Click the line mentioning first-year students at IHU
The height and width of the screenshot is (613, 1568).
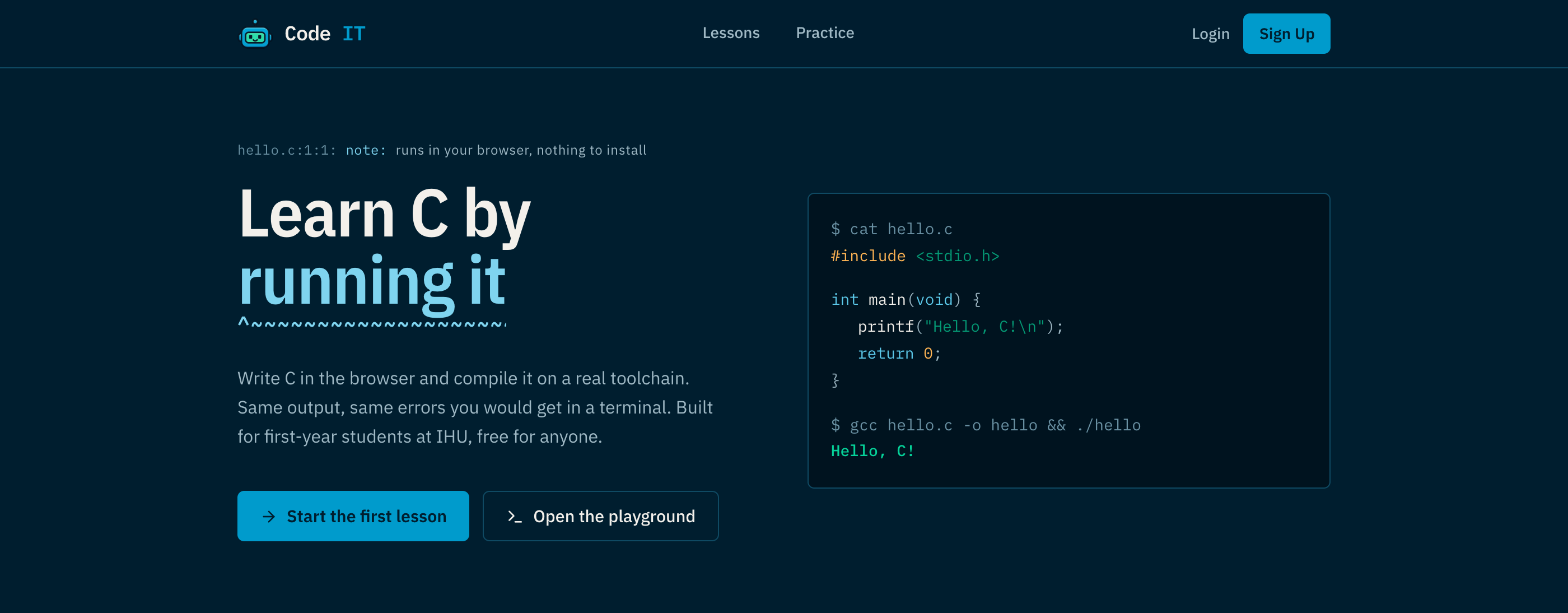[x=419, y=437]
